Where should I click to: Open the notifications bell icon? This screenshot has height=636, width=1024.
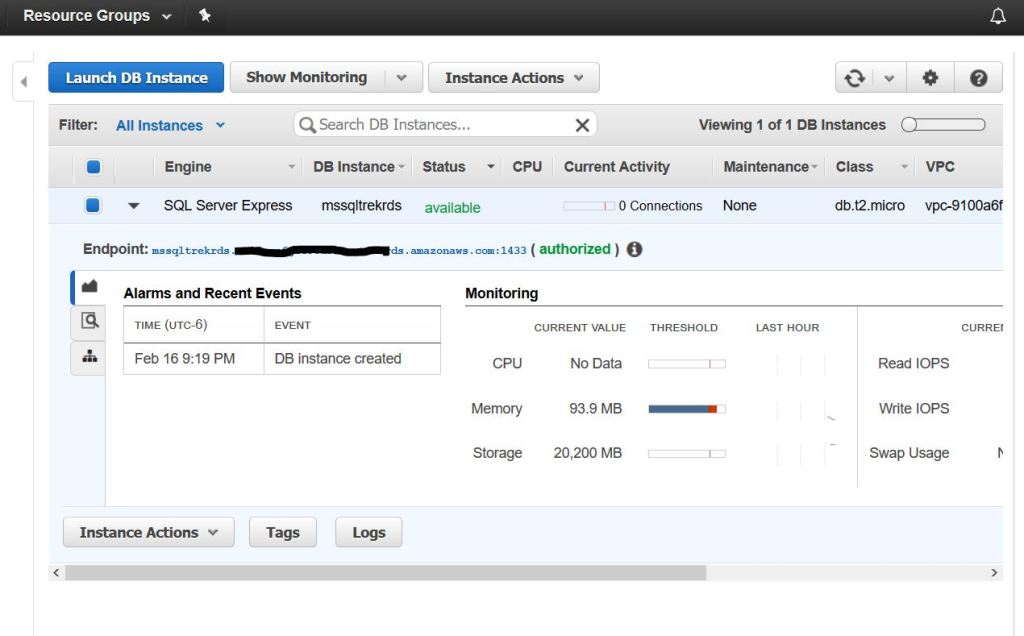tap(997, 16)
